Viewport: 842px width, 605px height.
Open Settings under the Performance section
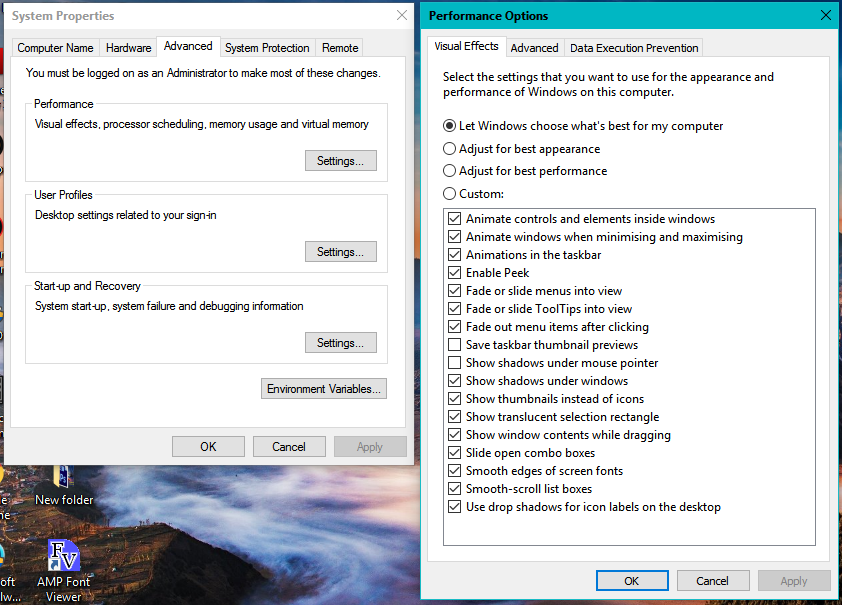[x=340, y=160]
